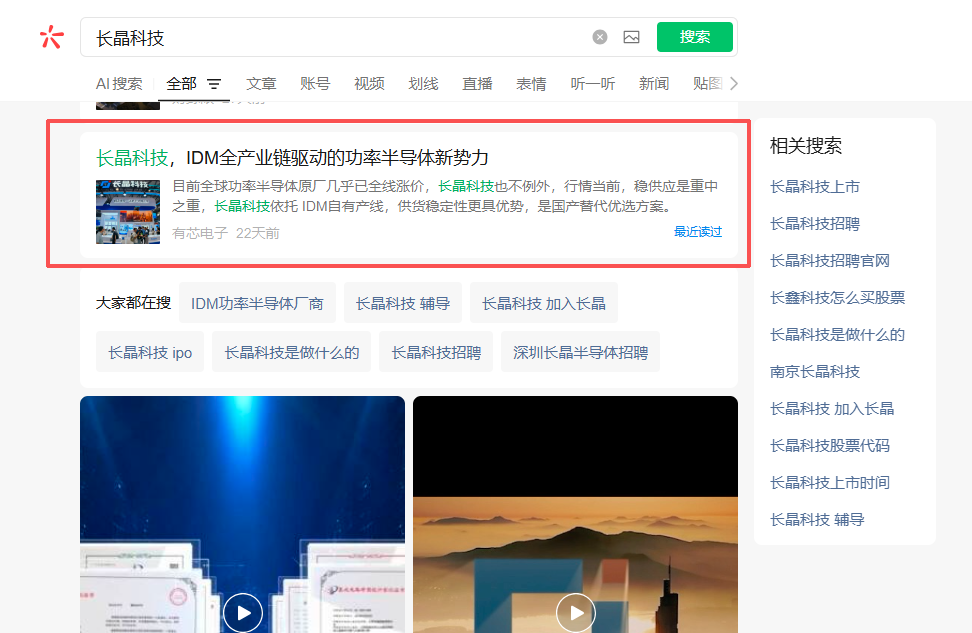Click the article thumbnail from 有芯电子
This screenshot has width=972, height=633.
pos(128,212)
